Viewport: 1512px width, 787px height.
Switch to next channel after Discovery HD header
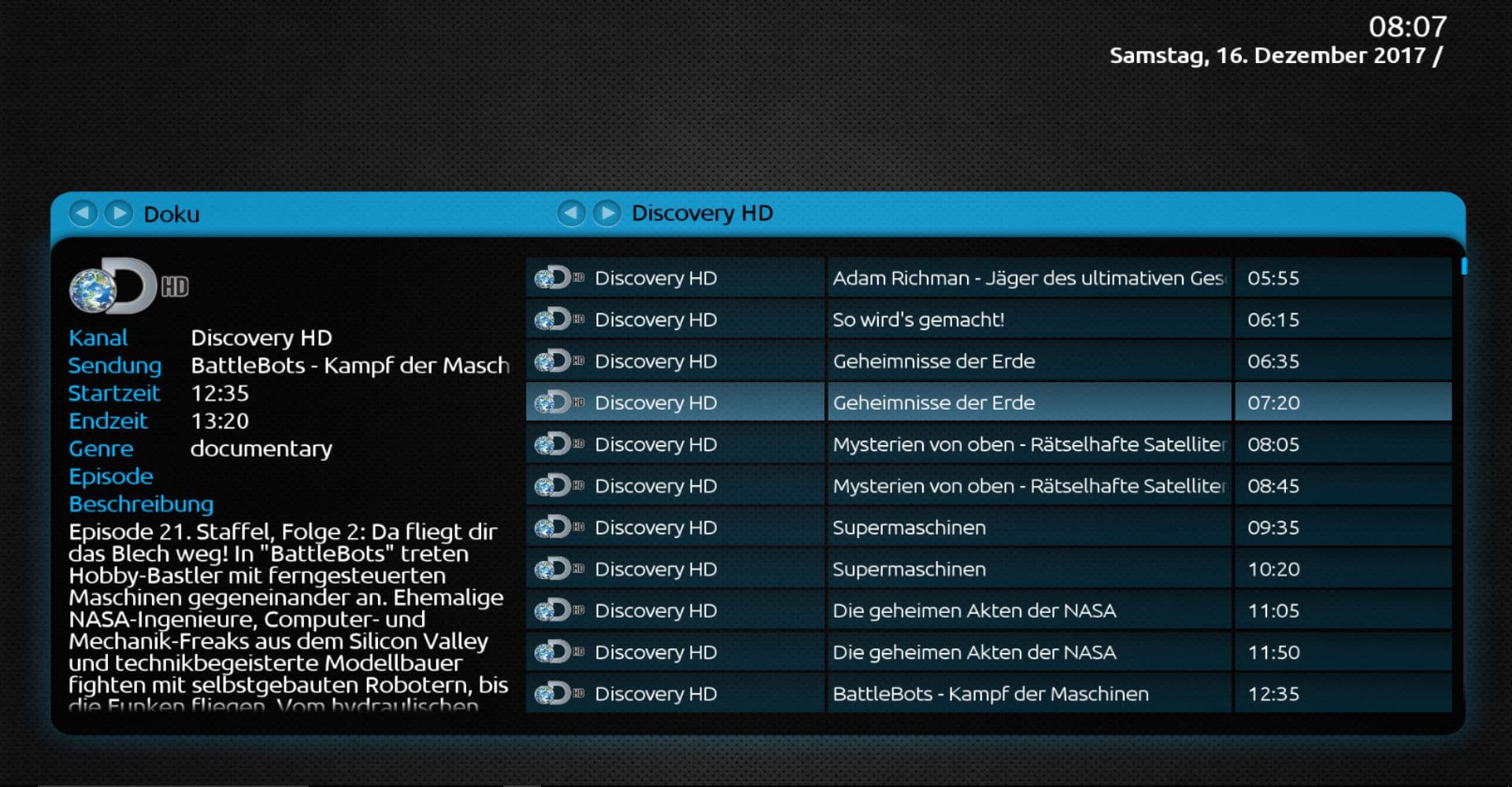[x=607, y=213]
